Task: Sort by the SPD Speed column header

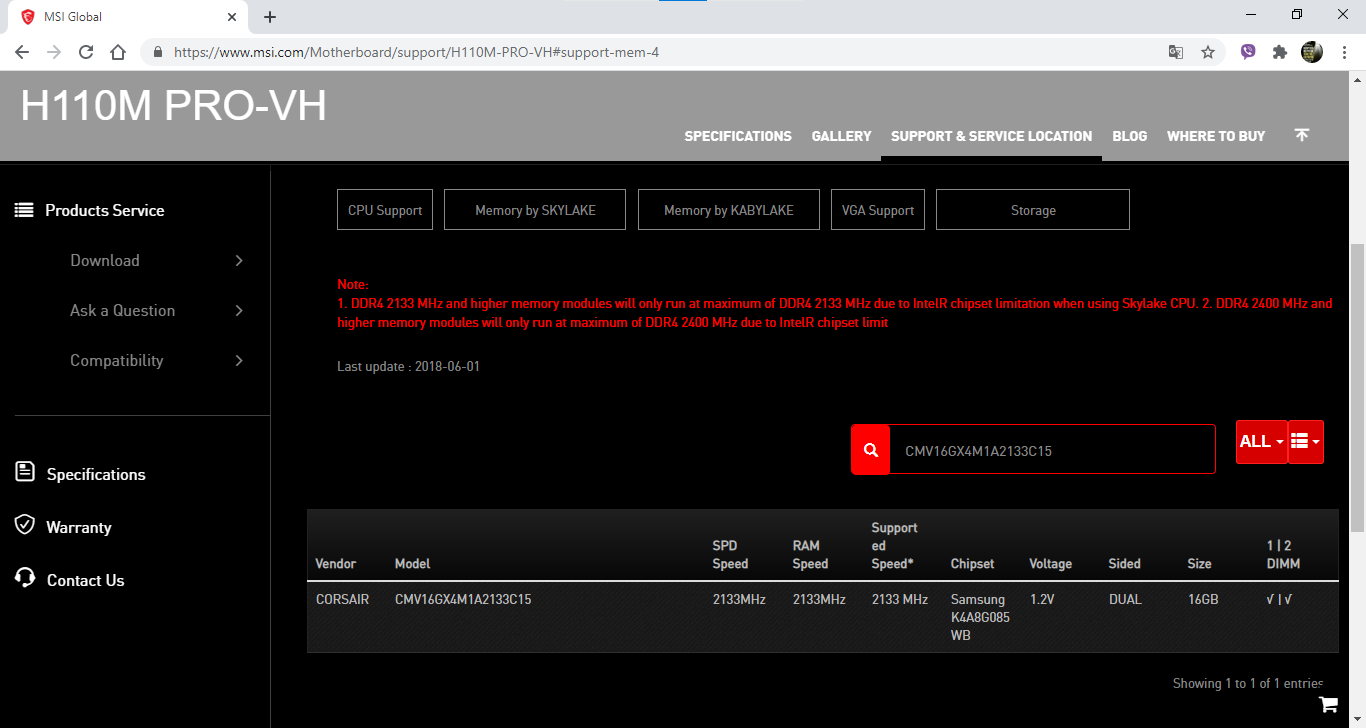Action: (730, 555)
